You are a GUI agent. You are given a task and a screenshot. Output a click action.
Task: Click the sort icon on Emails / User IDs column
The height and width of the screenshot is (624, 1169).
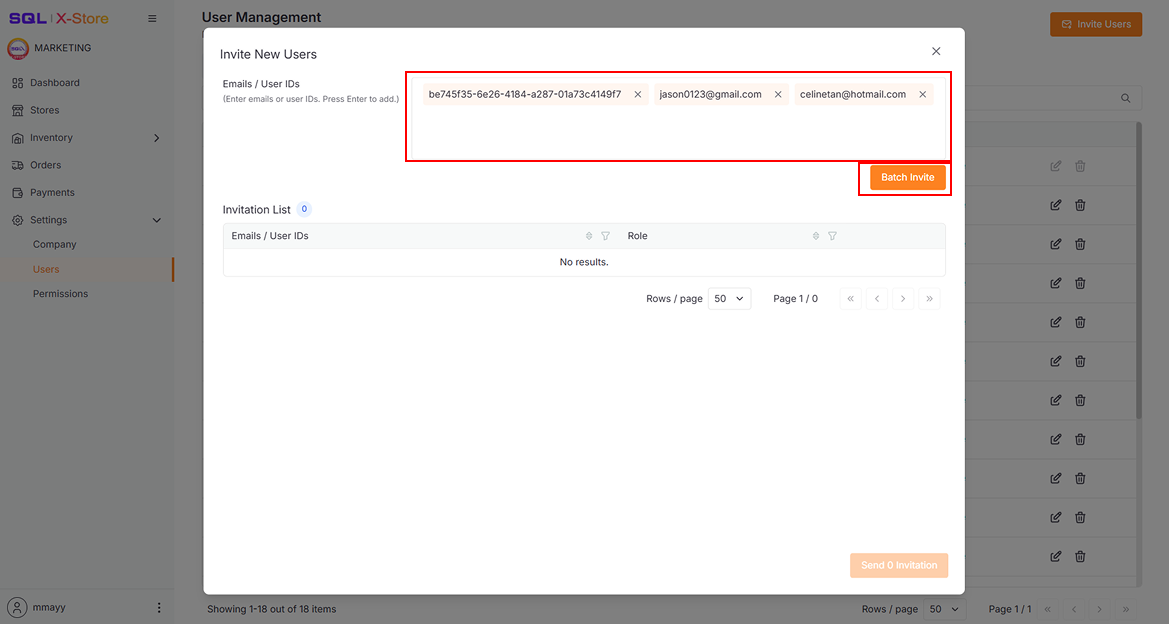[588, 235]
